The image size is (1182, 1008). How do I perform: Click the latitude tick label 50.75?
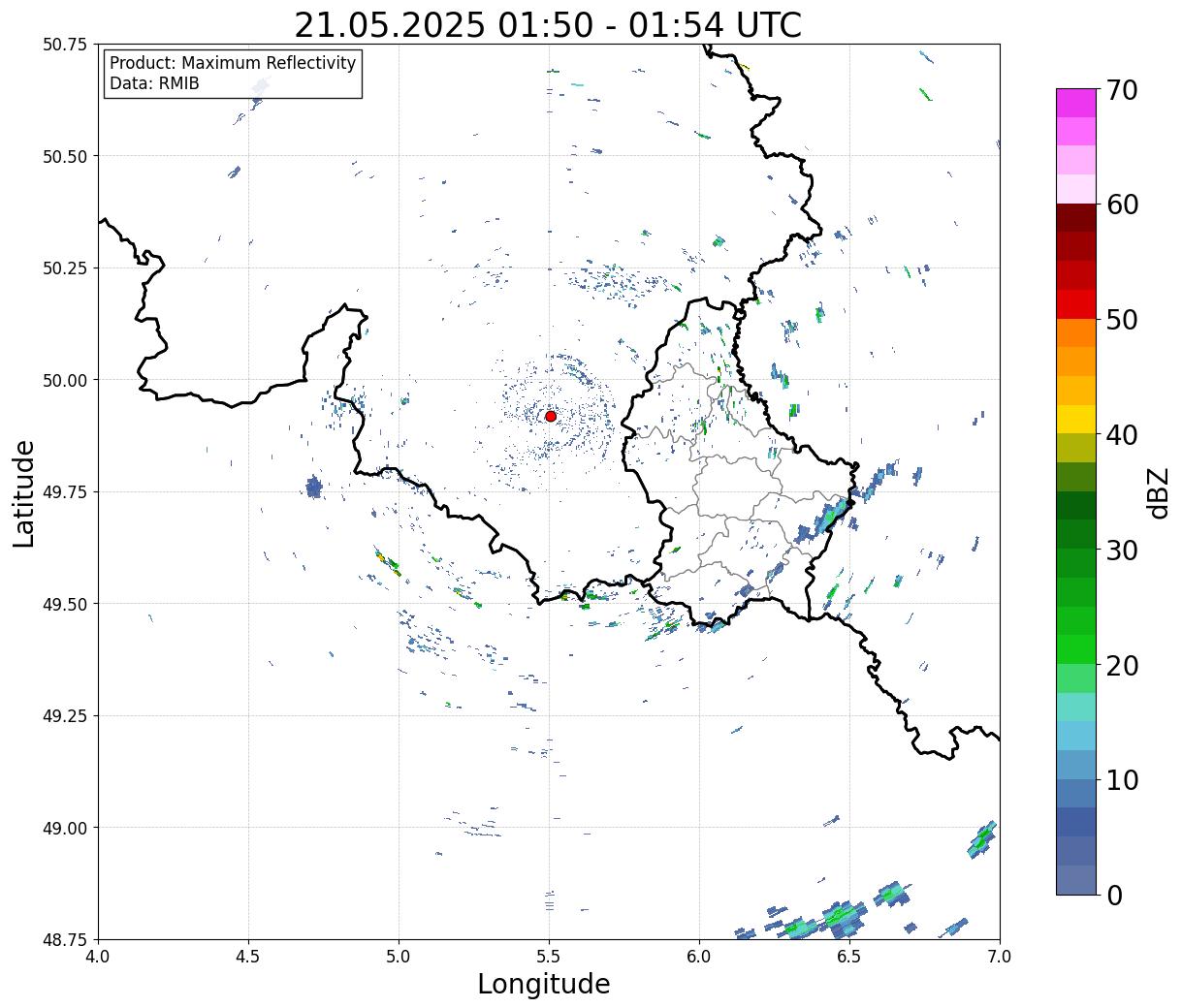tap(65, 45)
